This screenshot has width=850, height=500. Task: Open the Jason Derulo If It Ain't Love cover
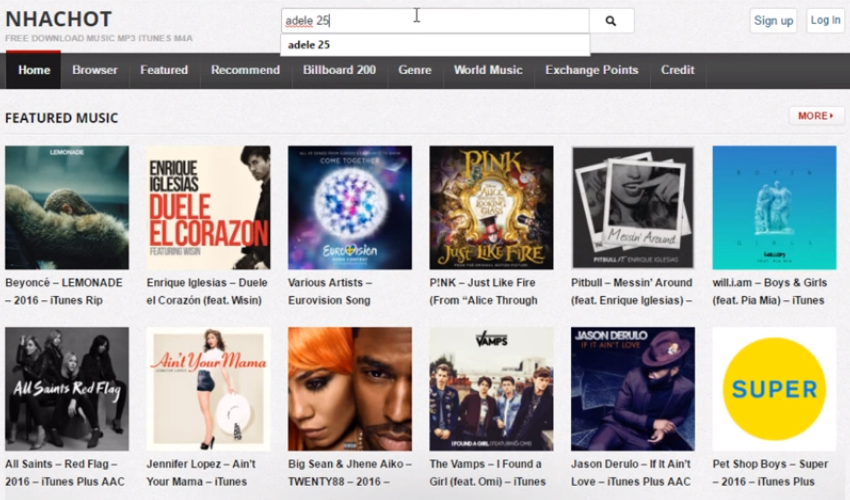coord(633,389)
